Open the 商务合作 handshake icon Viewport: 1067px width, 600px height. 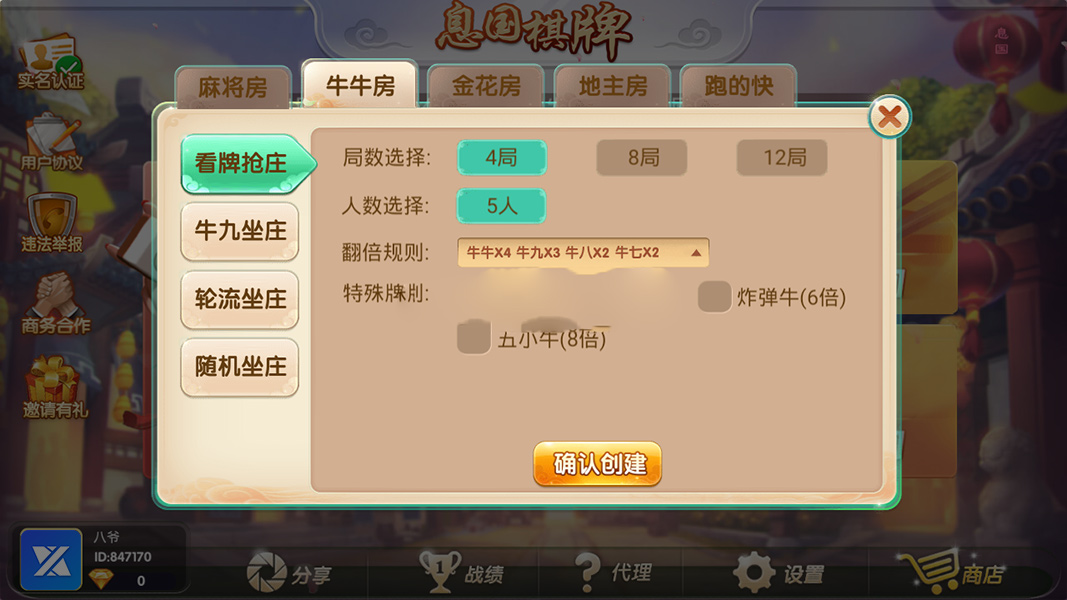coord(54,303)
